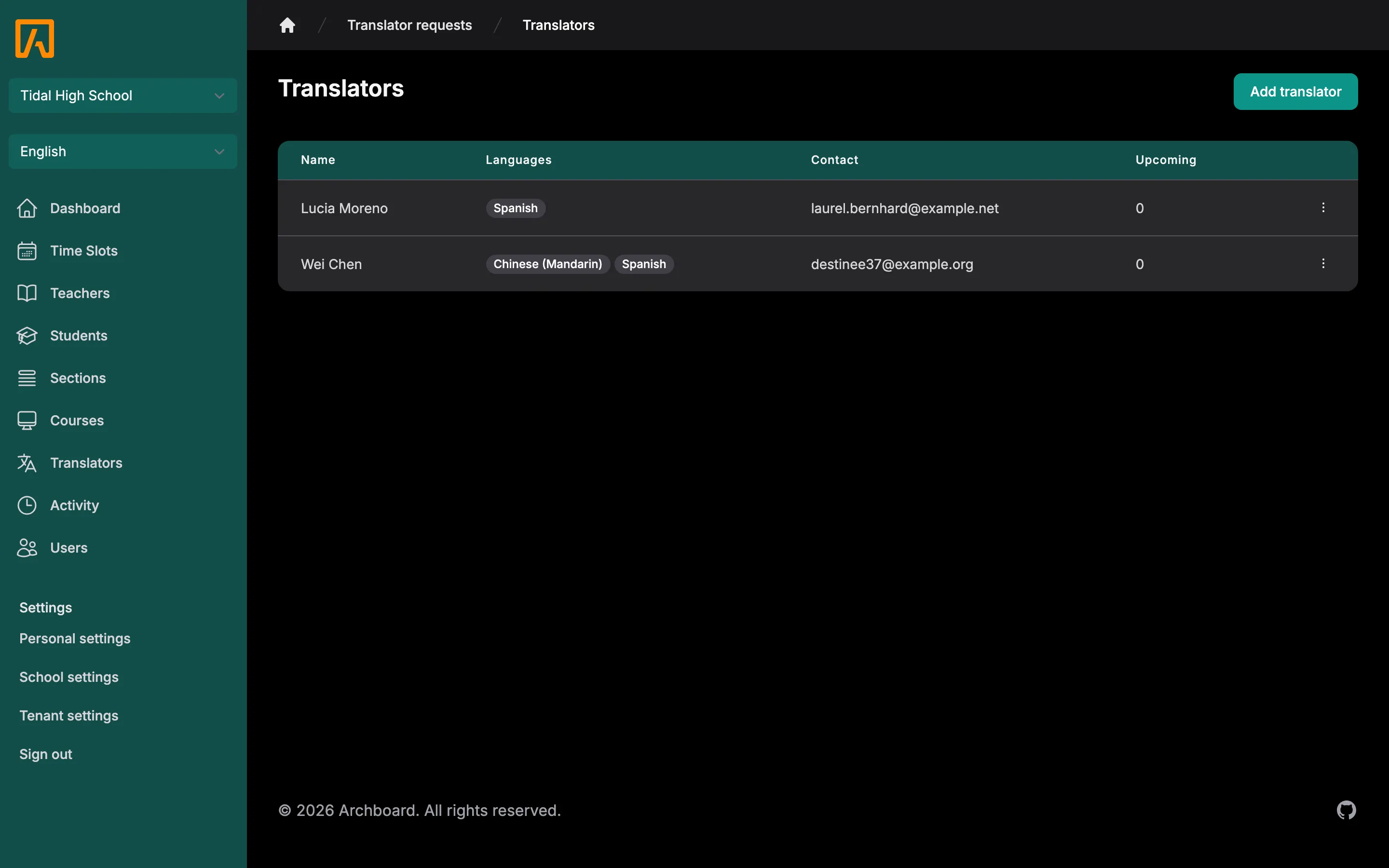This screenshot has width=1389, height=868.
Task: Click Translators breadcrumb link
Action: tap(558, 25)
